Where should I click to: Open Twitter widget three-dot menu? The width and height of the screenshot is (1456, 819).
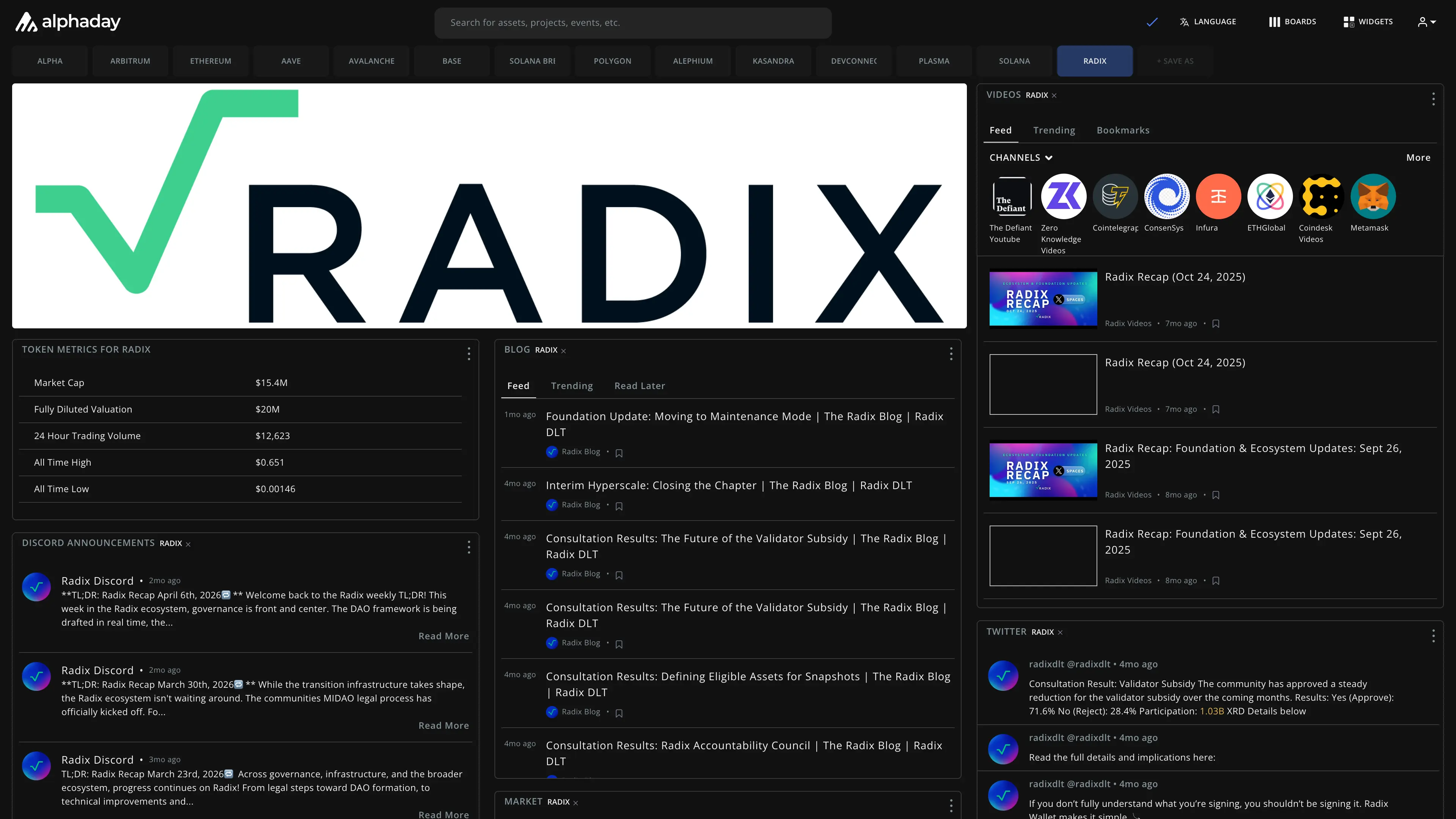(x=1433, y=636)
